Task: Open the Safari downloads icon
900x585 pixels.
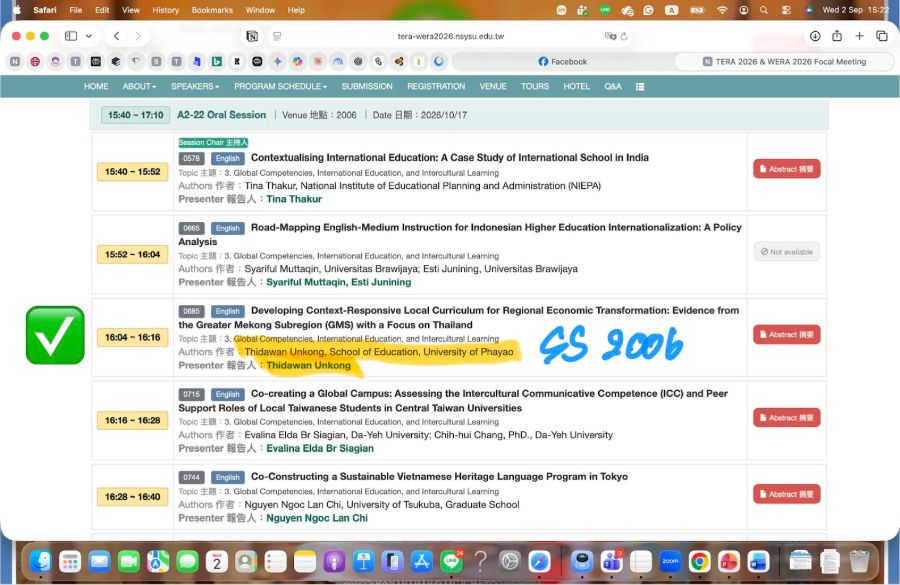Action: 815,36
